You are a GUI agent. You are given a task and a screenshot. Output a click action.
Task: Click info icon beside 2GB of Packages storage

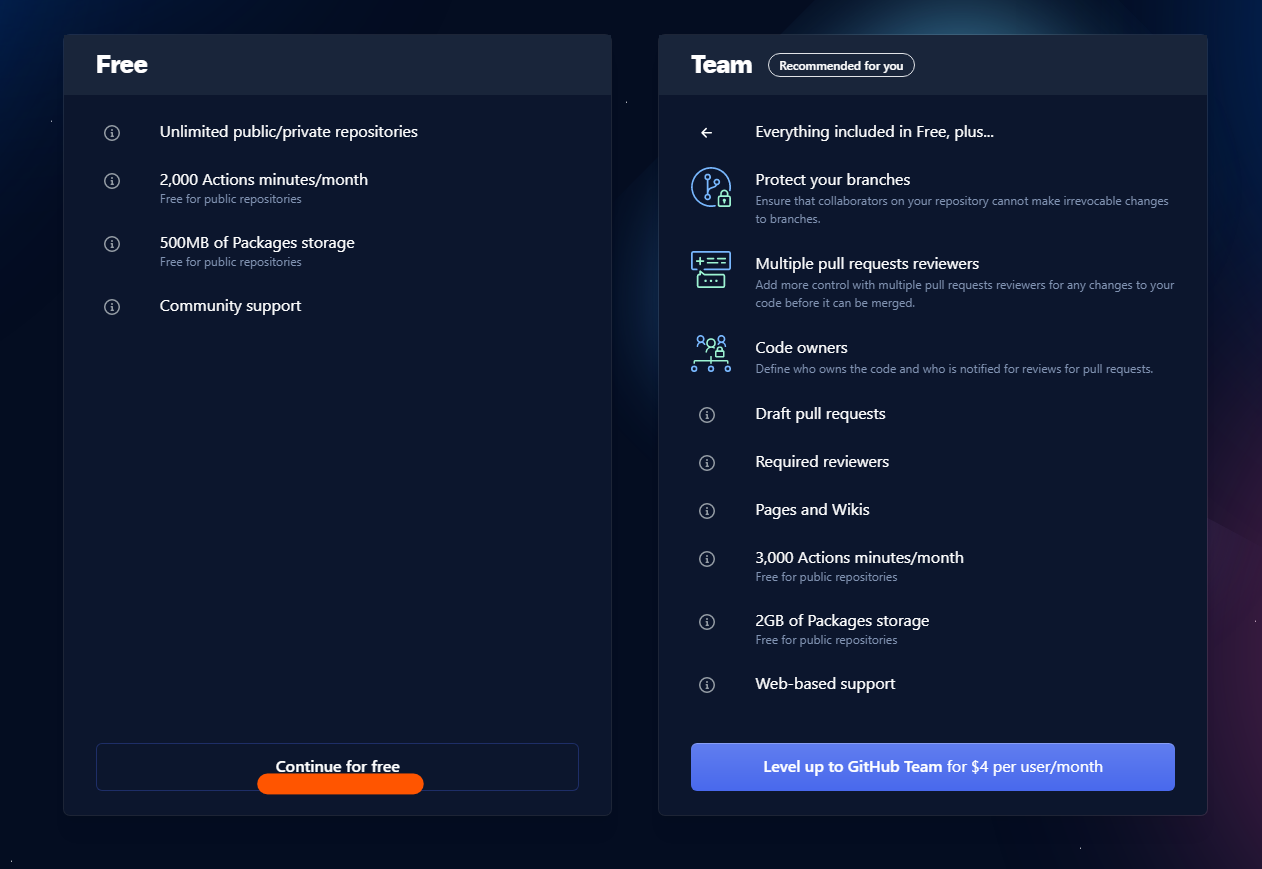tap(707, 622)
